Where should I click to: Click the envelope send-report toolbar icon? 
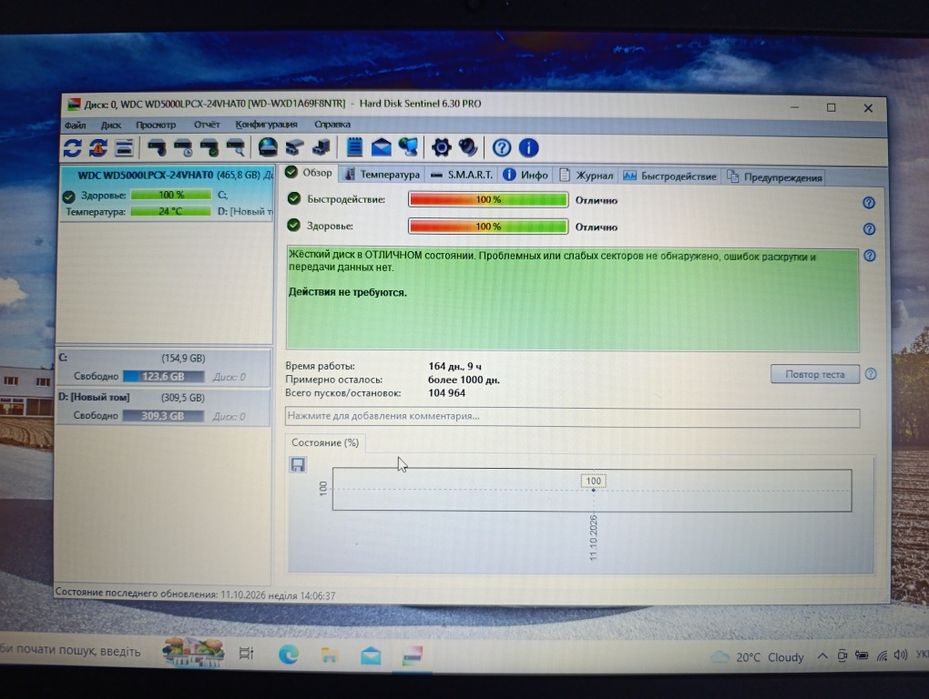381,148
